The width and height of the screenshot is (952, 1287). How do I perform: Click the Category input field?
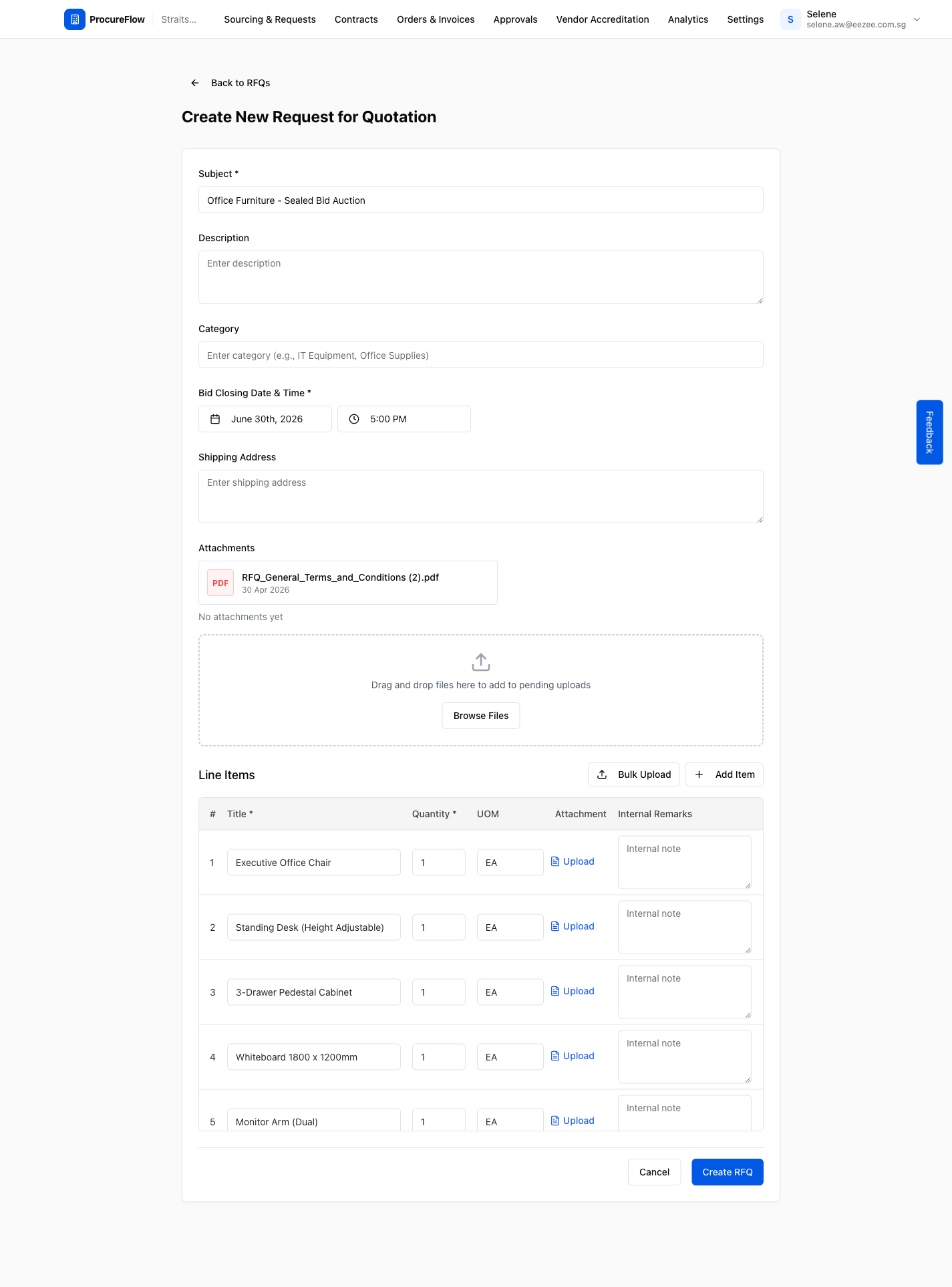tap(481, 355)
